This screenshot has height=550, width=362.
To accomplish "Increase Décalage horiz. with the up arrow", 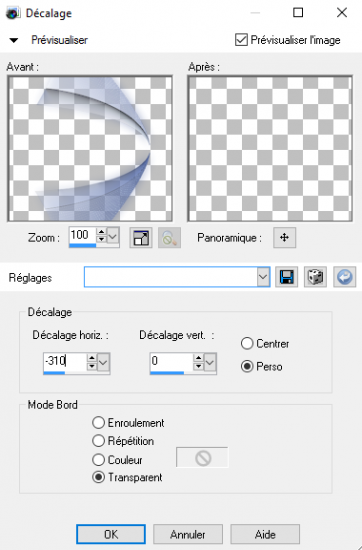I will (x=92, y=358).
